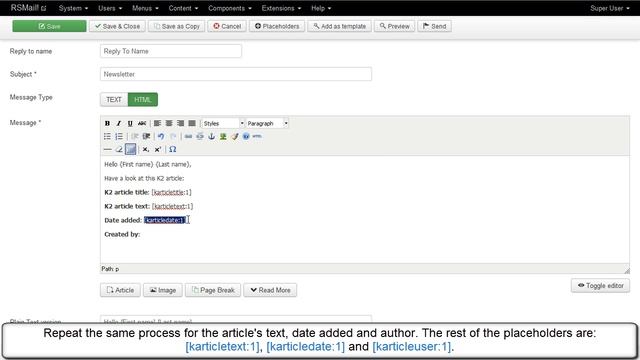The height and width of the screenshot is (360, 640).
Task: Open the Extensions menu
Action: pyautogui.click(x=281, y=8)
